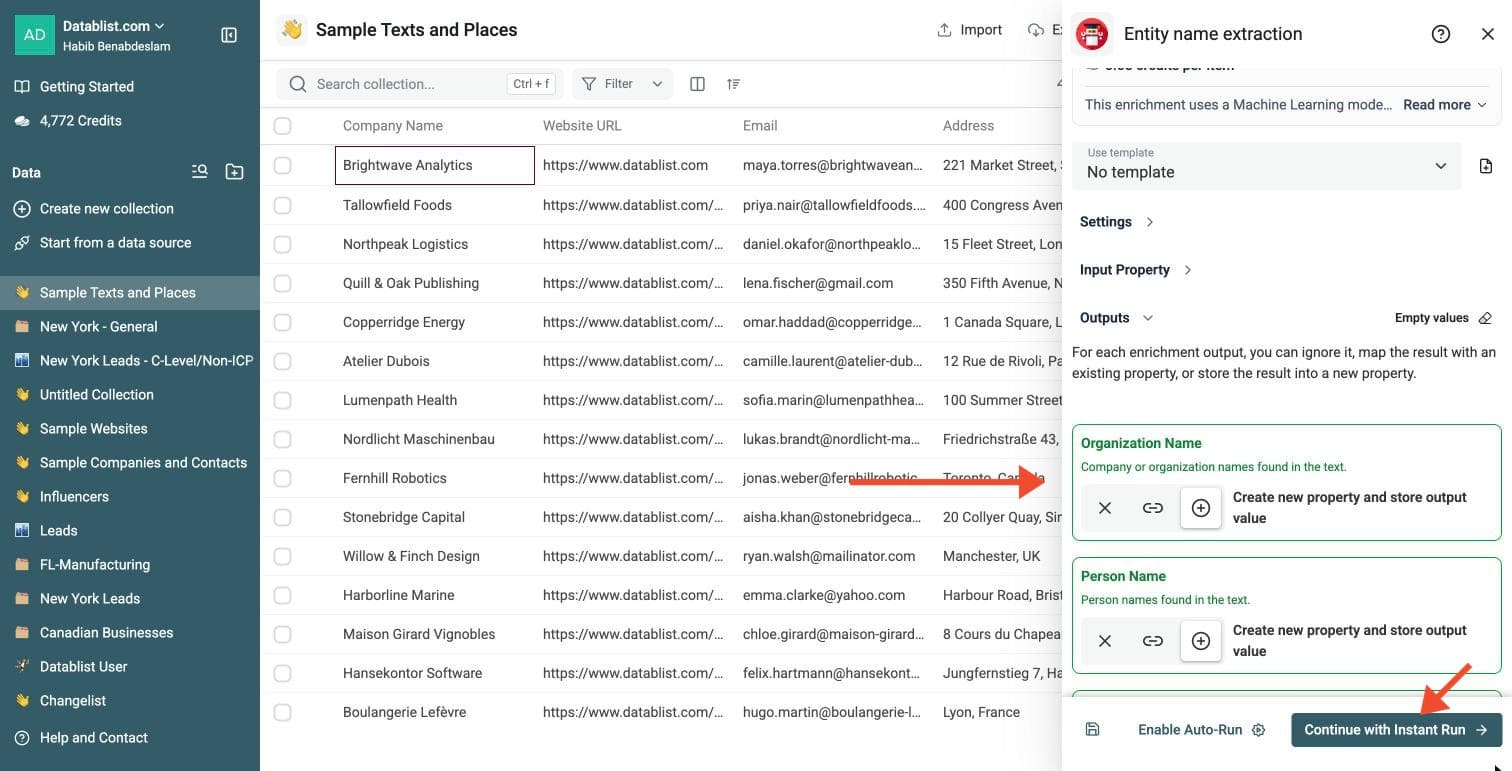The height and width of the screenshot is (771, 1512).
Task: Click the search-collections icon beside Data
Action: coord(200,172)
